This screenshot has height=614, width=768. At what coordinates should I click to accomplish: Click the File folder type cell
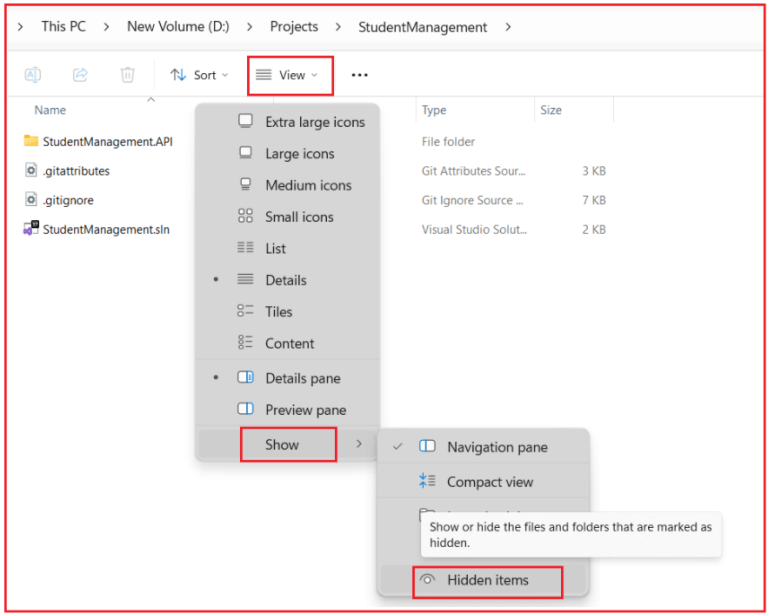click(x=448, y=142)
